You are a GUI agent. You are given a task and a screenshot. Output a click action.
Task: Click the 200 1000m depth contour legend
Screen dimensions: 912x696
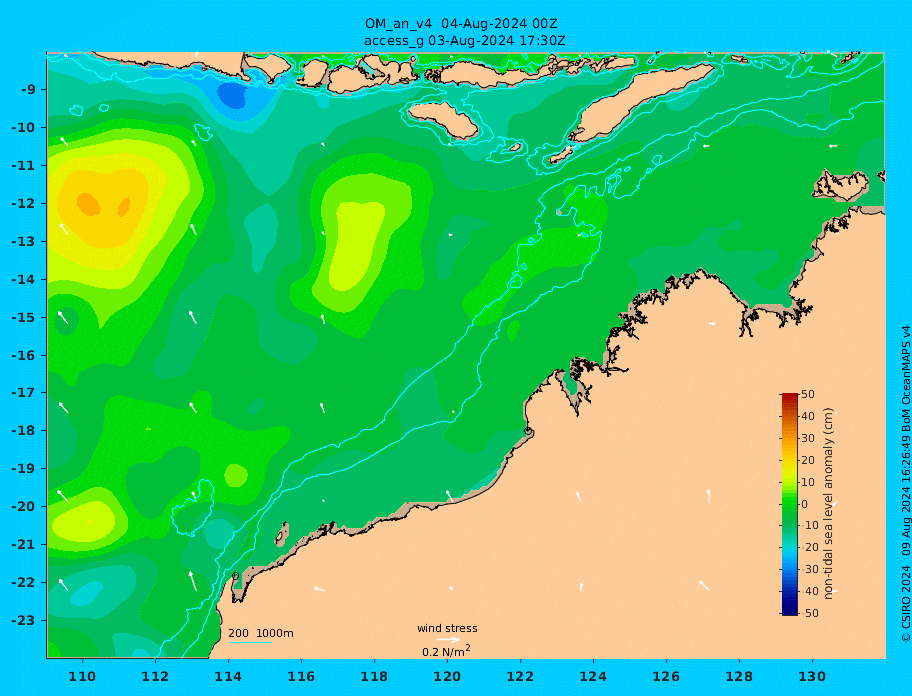[x=261, y=633]
